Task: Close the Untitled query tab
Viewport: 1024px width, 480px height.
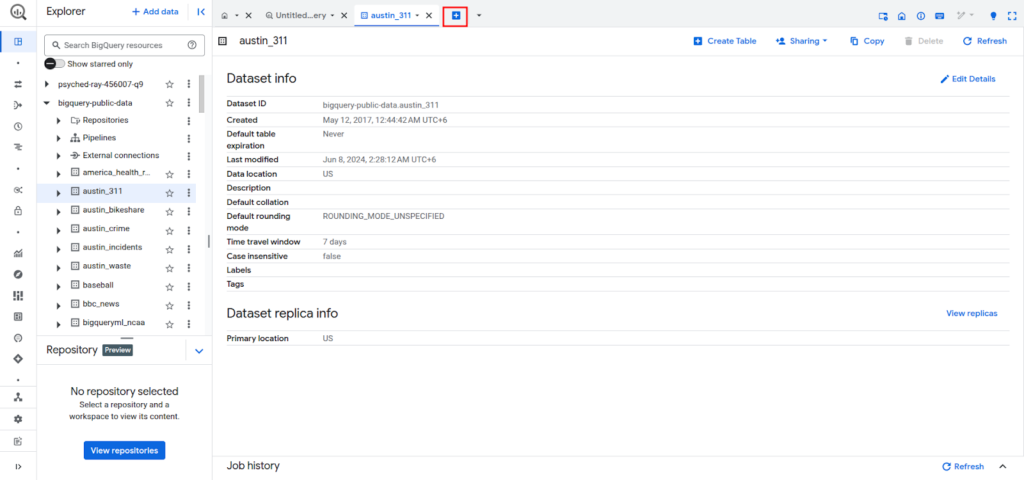Action: [344, 15]
